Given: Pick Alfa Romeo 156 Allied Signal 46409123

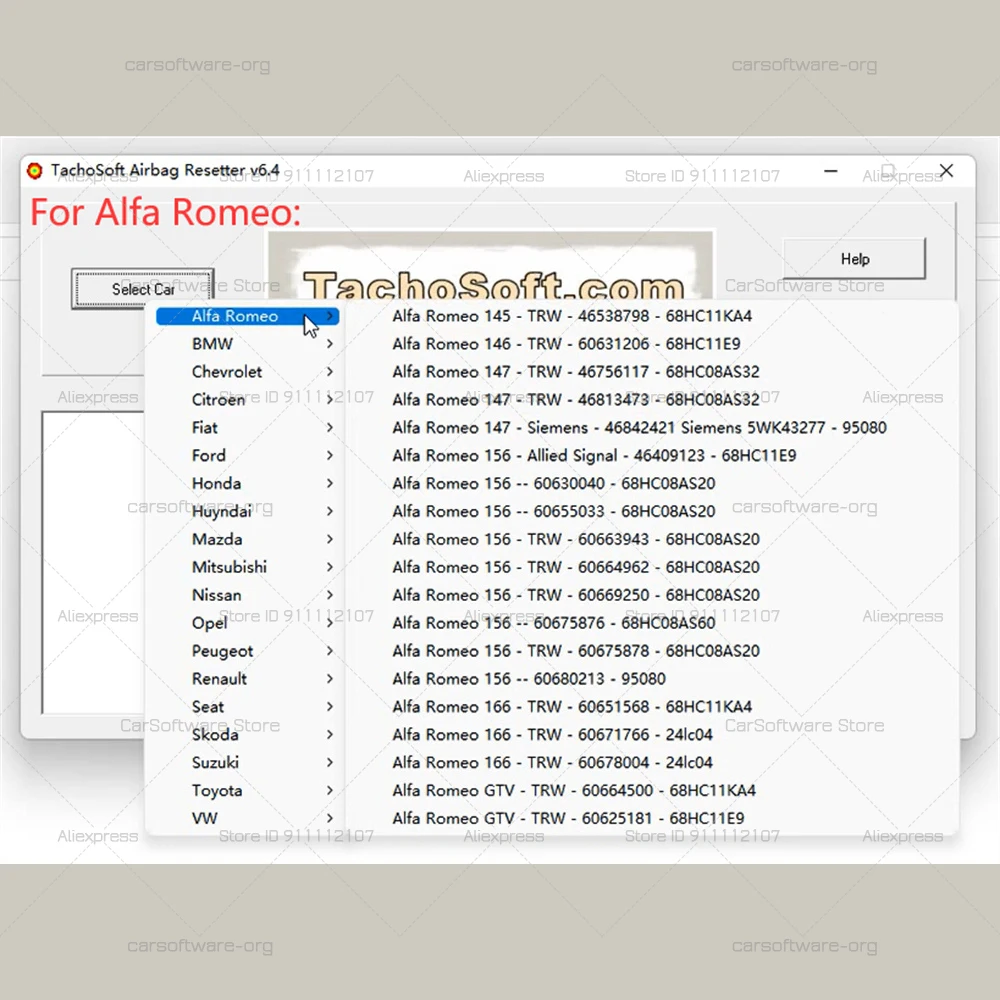Looking at the screenshot, I should click(594, 455).
